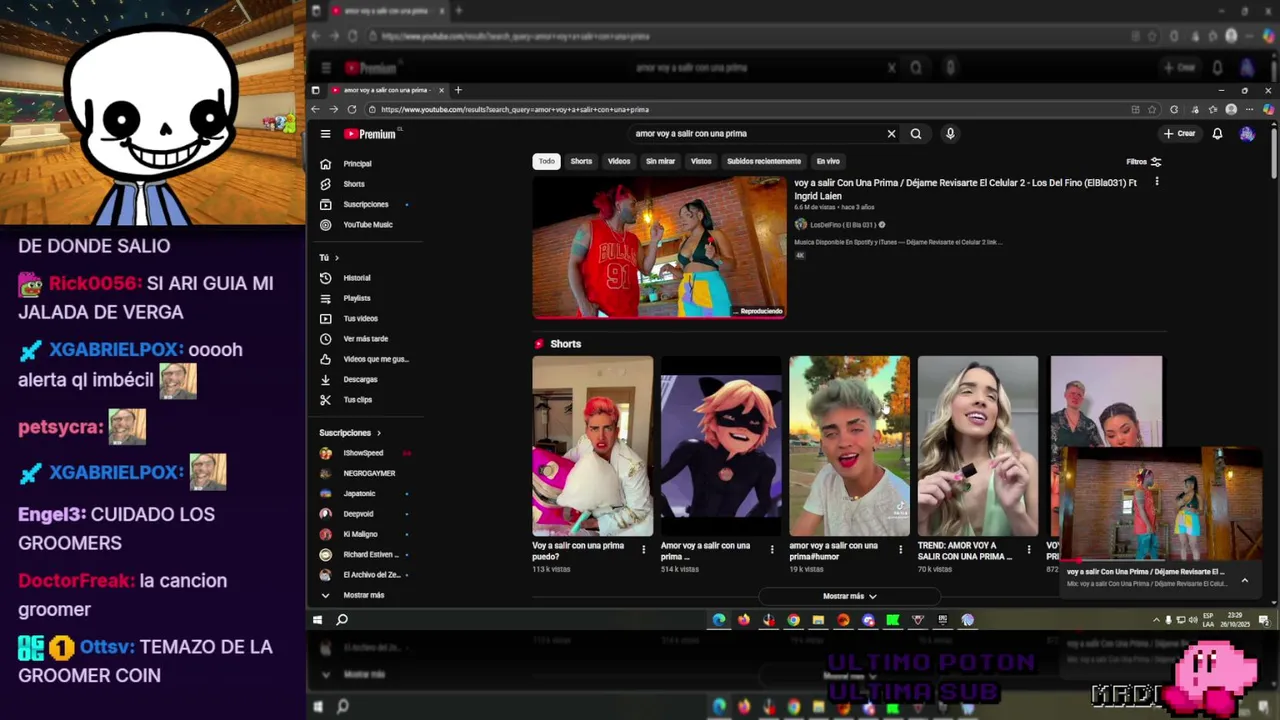Open Google Chrome from the taskbar
This screenshot has height=720, width=1280.
[793, 620]
